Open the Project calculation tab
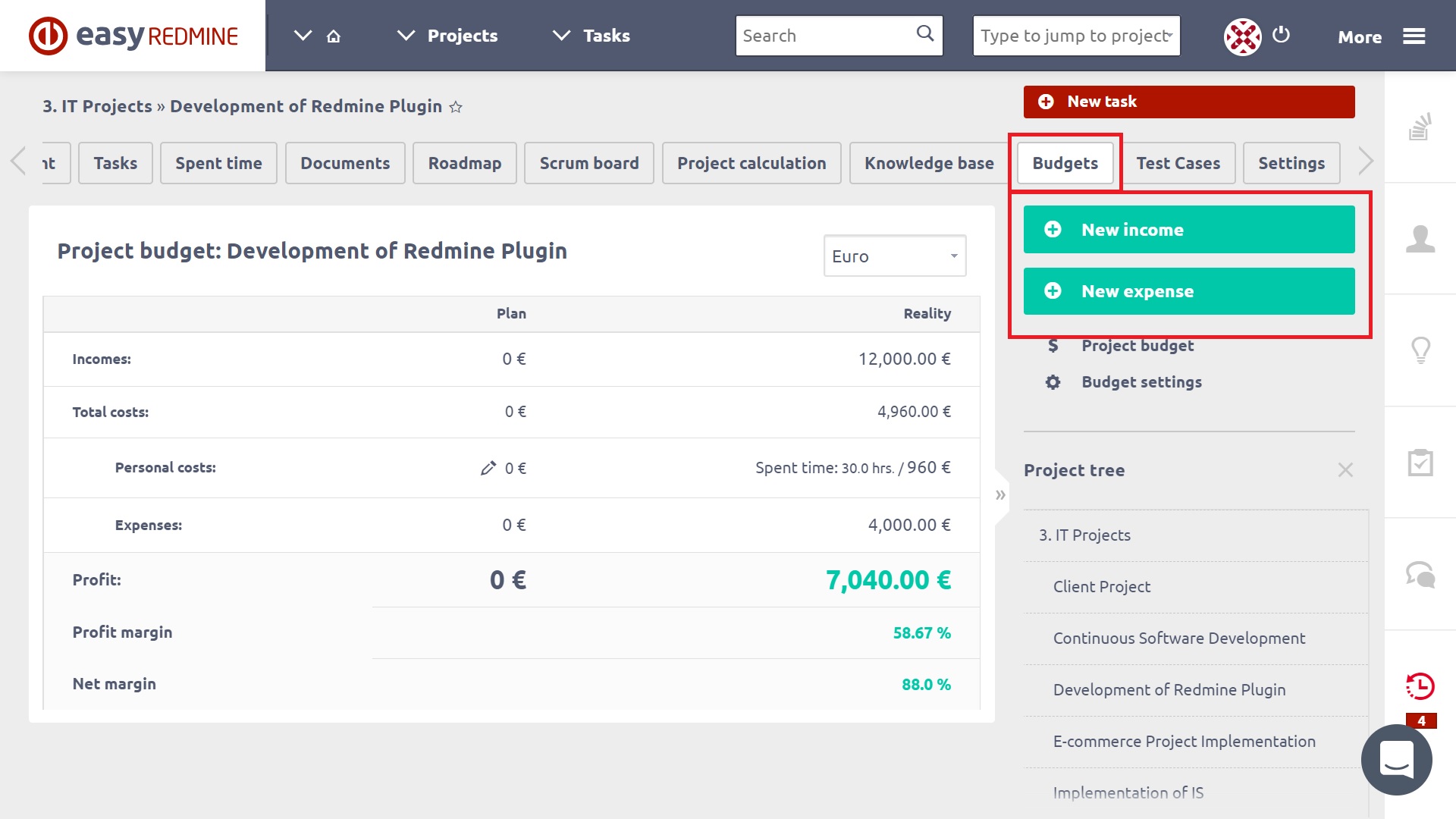This screenshot has height=819, width=1456. coord(752,163)
